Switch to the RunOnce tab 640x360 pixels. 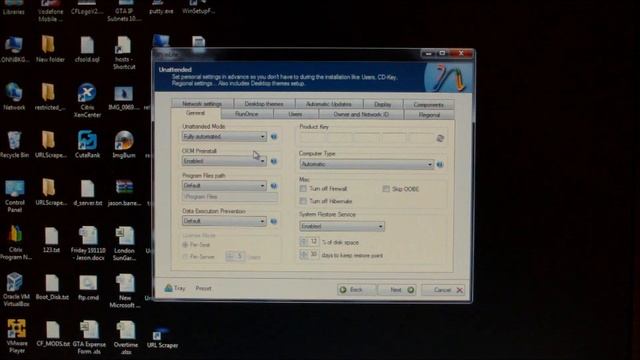pos(247,114)
